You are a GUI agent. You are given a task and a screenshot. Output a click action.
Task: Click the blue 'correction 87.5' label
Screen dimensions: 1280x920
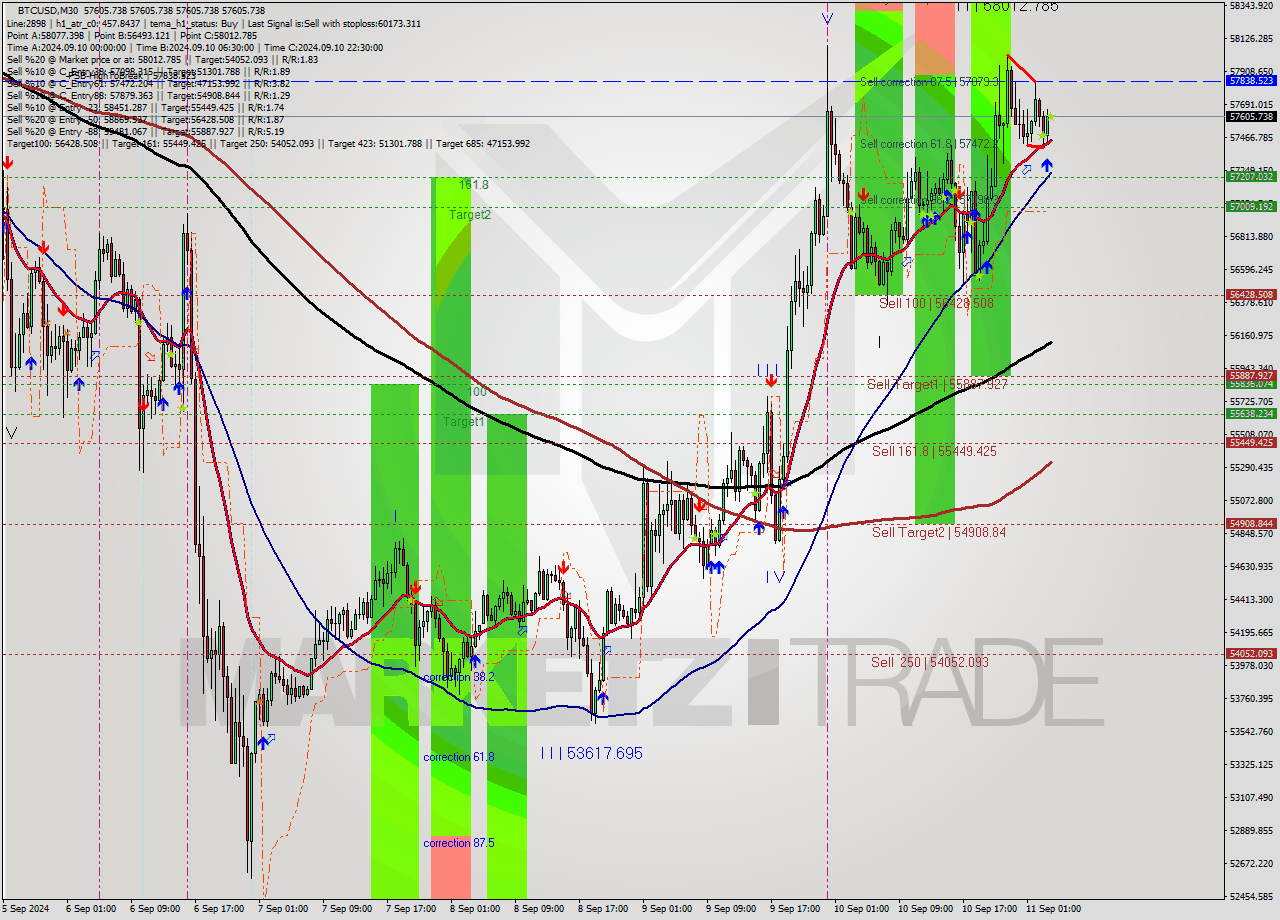459,843
